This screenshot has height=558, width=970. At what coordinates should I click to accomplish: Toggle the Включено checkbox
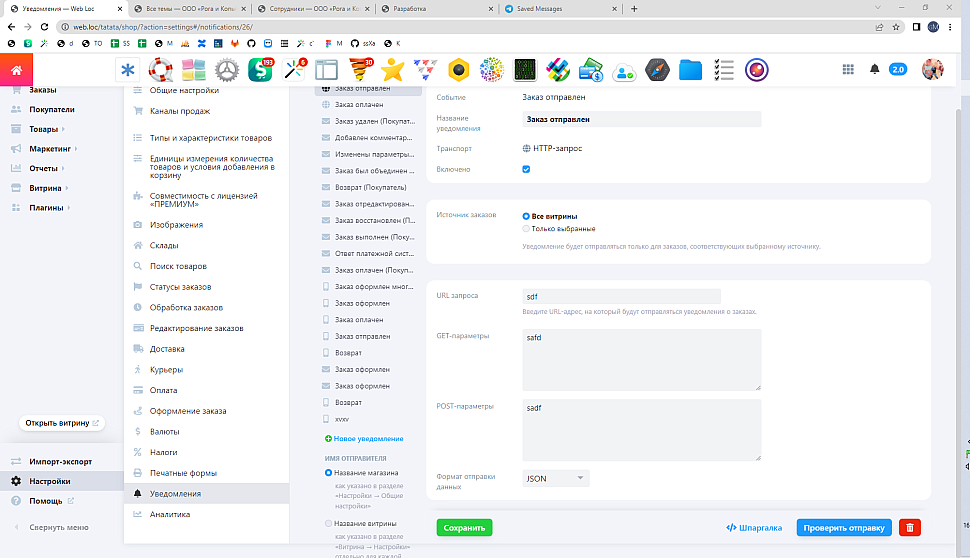click(526, 170)
